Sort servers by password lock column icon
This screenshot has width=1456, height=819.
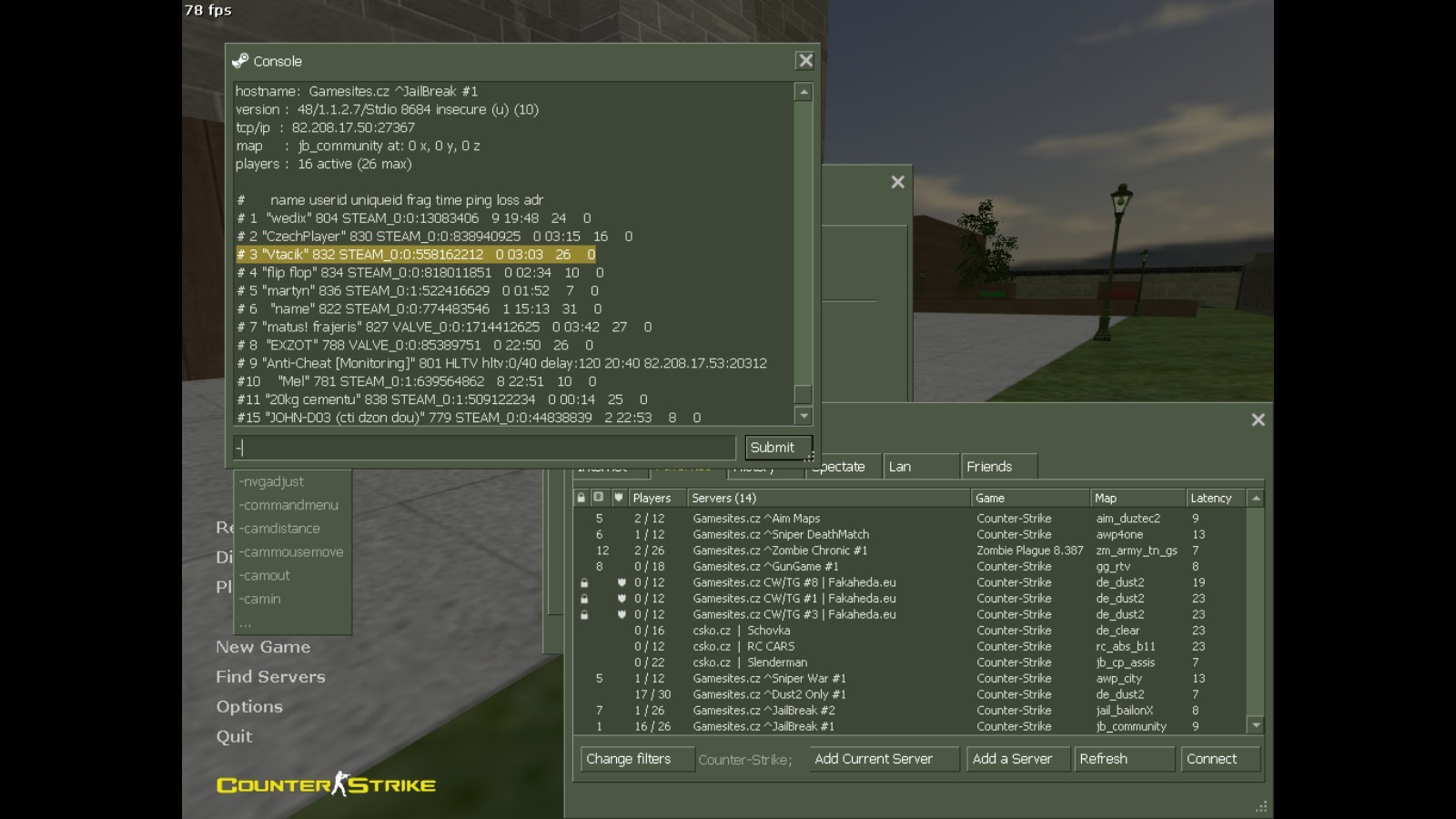tap(581, 498)
